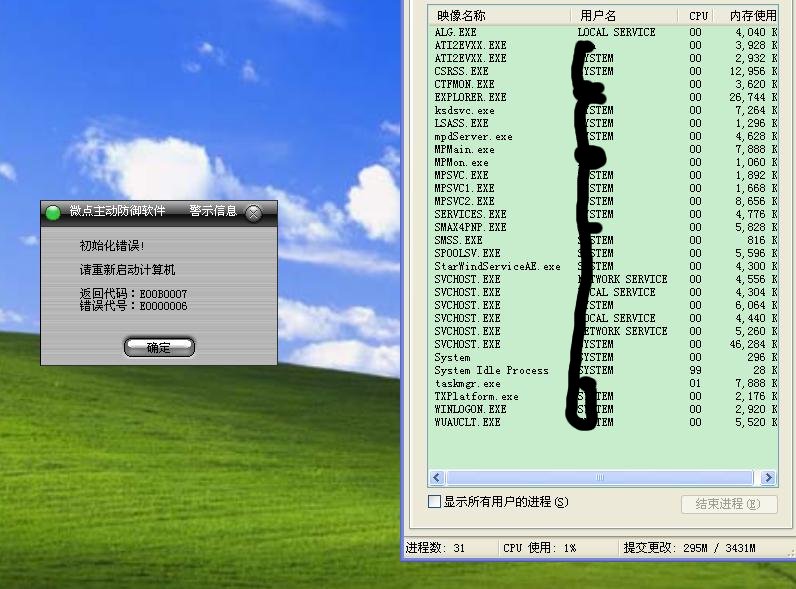796x589 pixels.
Task: Close the 微点主动防御软件 warning dialog
Action: (x=254, y=212)
